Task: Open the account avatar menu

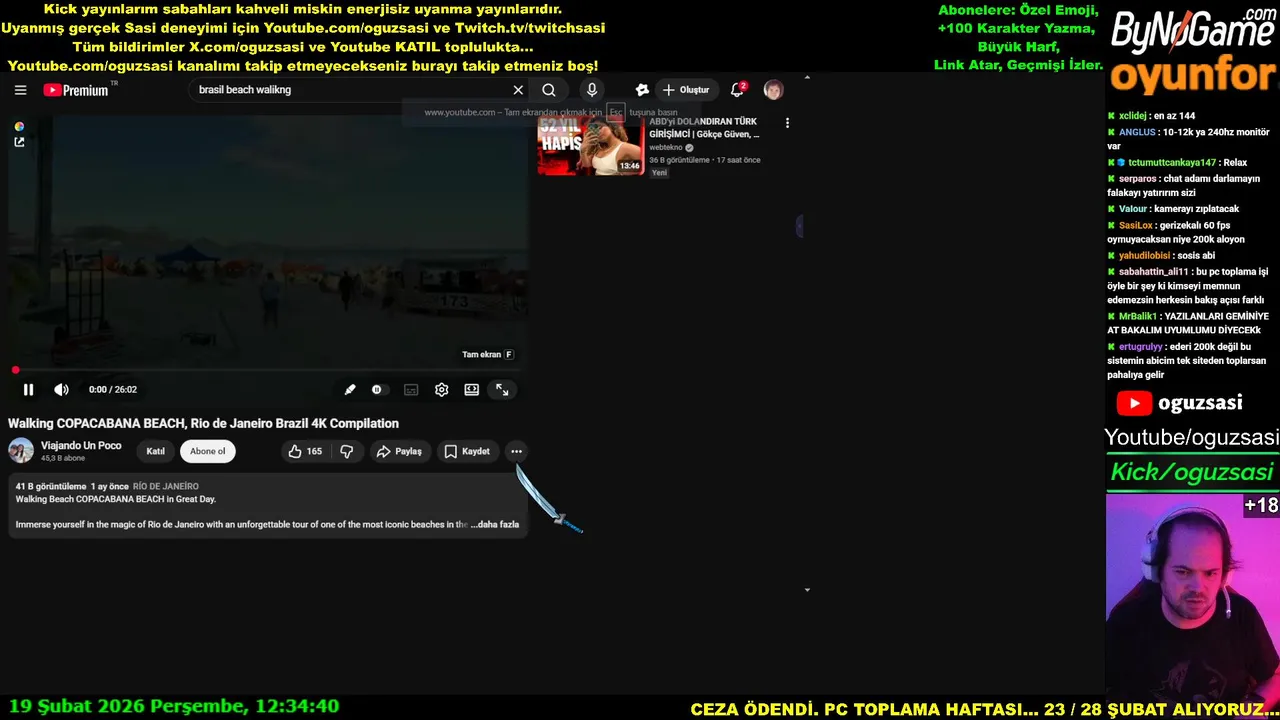Action: (773, 90)
